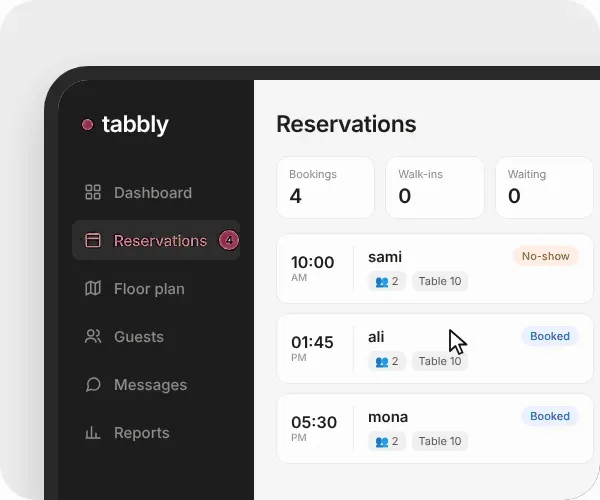Viewport: 600px width, 500px height.
Task: Select the guest name sami
Action: (x=385, y=257)
